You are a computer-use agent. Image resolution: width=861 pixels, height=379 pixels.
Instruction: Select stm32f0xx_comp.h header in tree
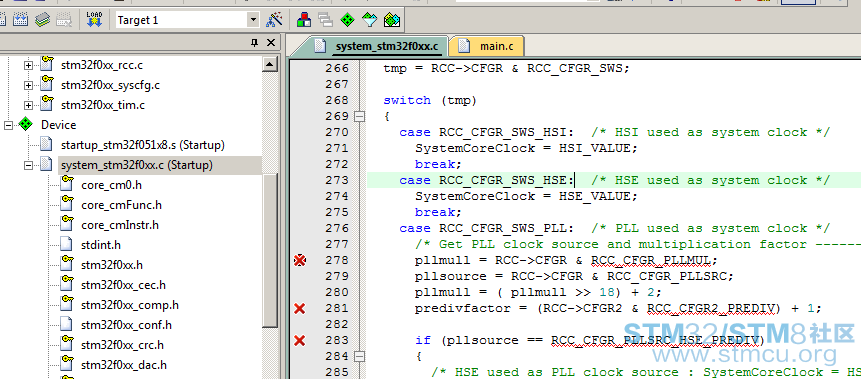(x=130, y=305)
